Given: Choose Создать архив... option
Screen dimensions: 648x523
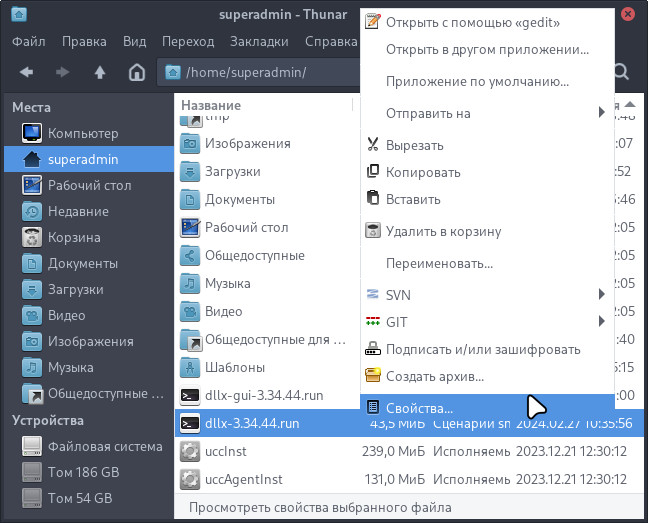Looking at the screenshot, I should pyautogui.click(x=434, y=377).
